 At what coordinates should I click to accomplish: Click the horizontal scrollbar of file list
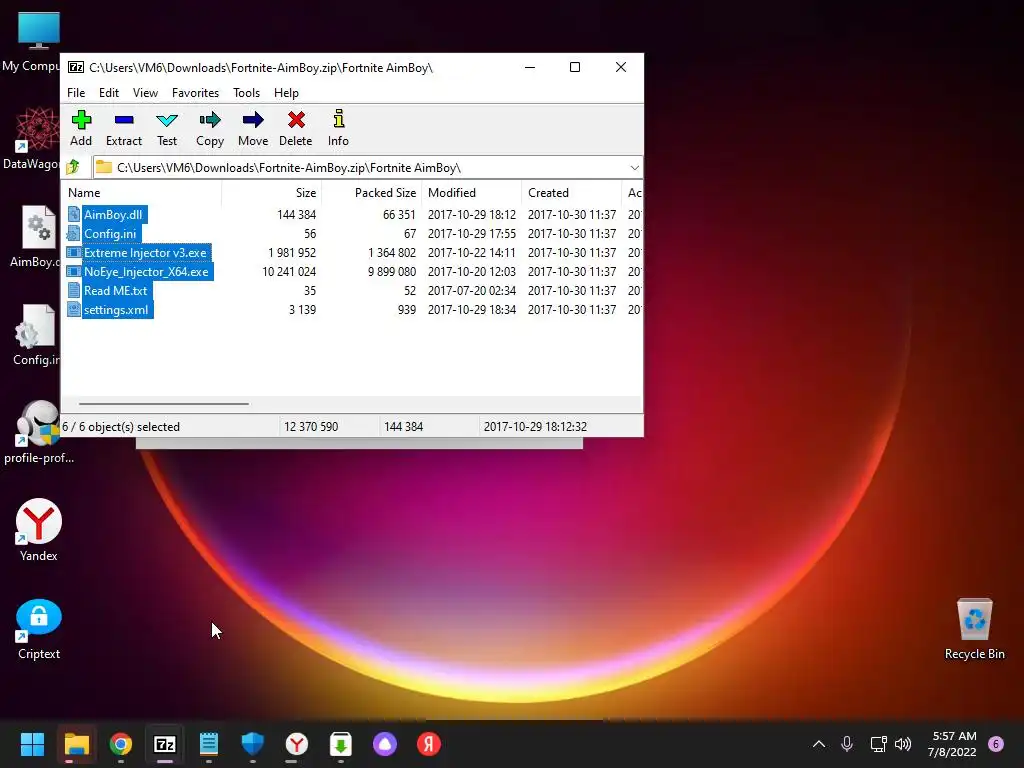click(x=163, y=404)
